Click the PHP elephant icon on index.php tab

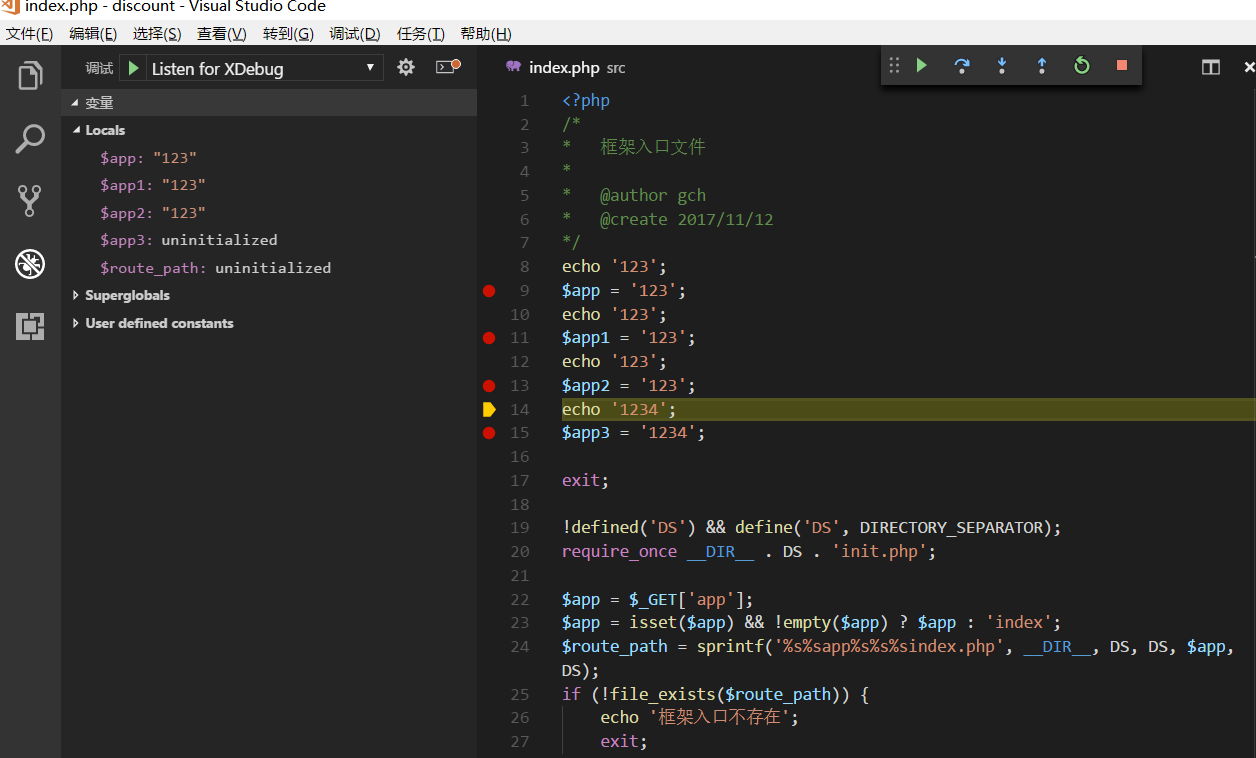point(514,67)
